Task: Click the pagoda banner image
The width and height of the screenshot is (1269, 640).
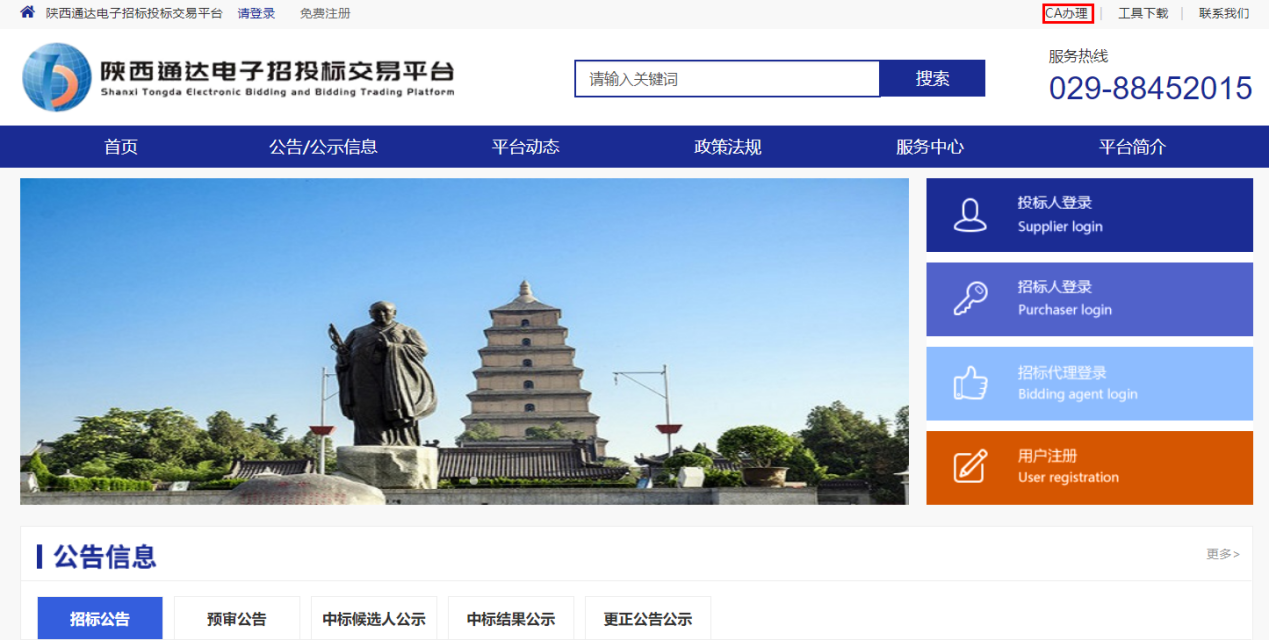Action: [x=464, y=341]
